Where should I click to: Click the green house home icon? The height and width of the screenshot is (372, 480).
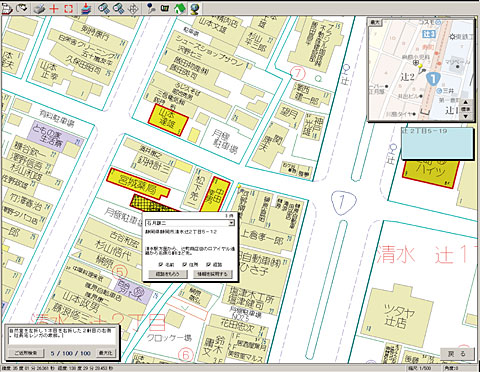[180, 8]
